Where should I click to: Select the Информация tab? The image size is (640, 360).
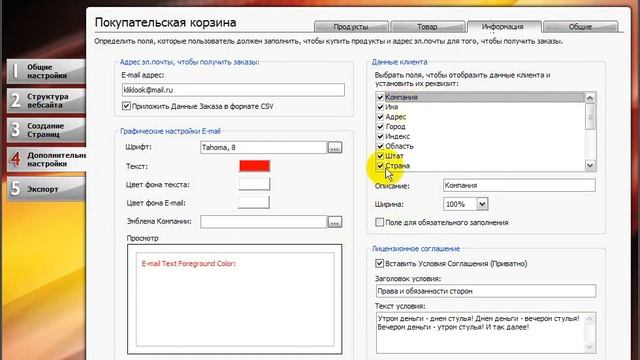point(504,27)
